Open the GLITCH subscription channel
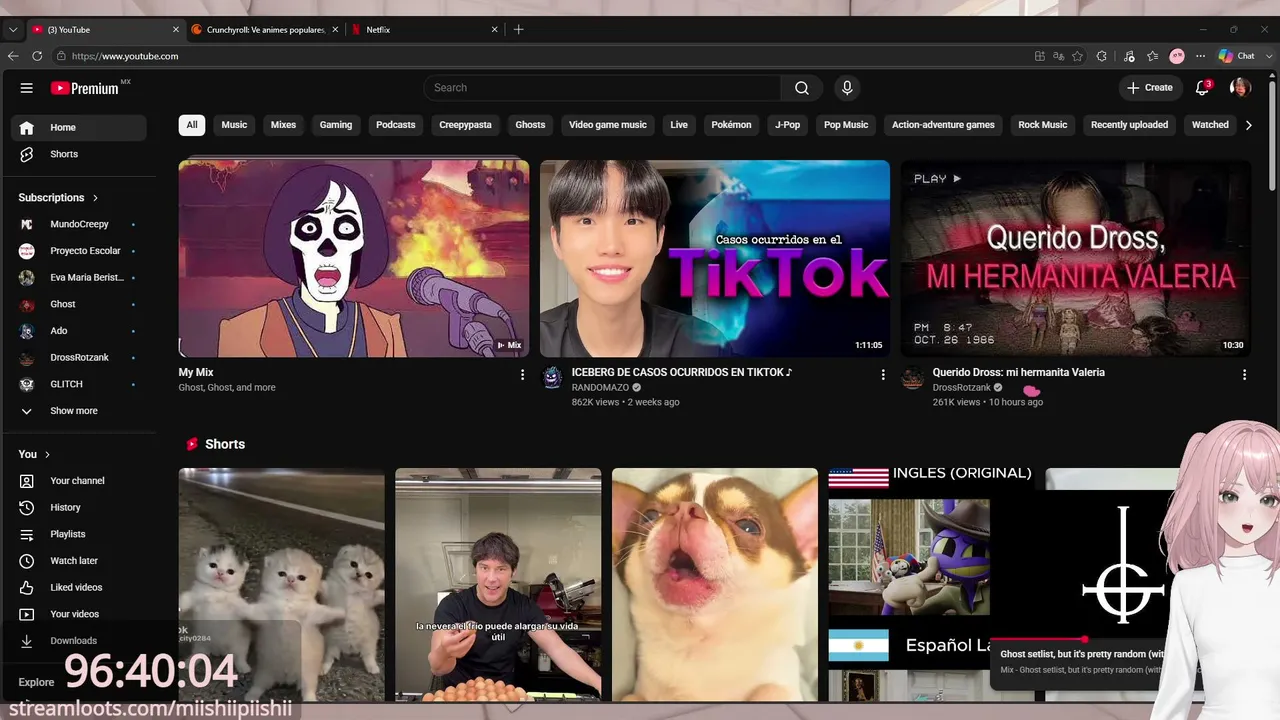Viewport: 1280px width, 720px height. pos(79,384)
